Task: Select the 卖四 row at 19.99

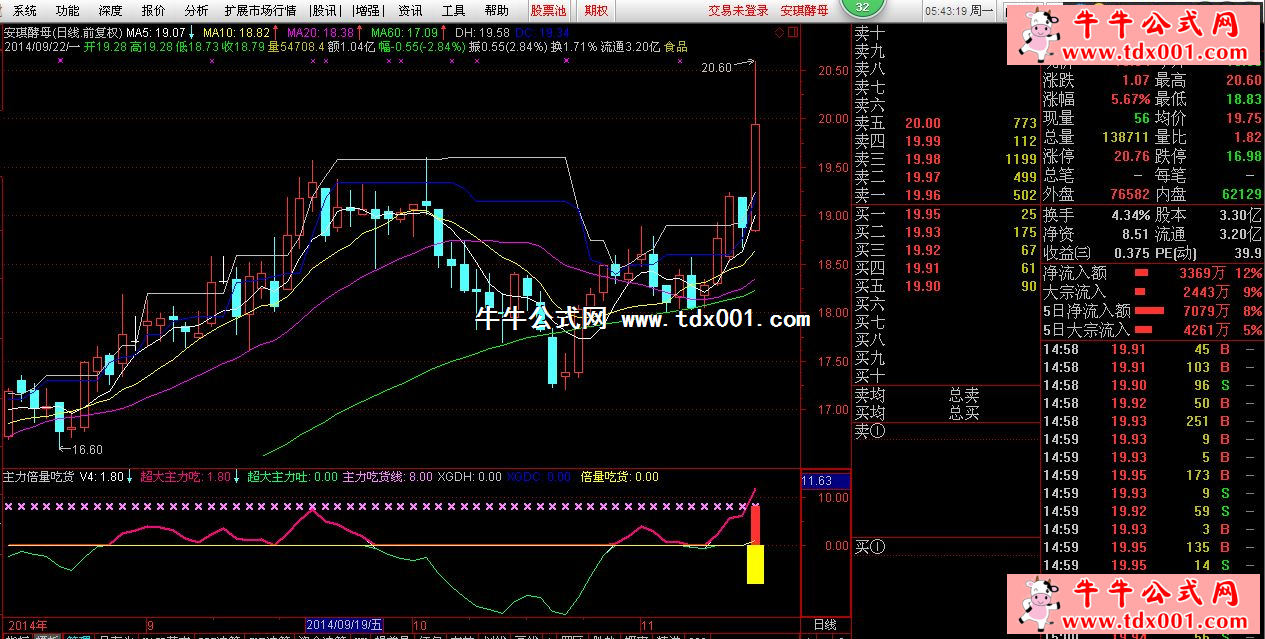Action: point(947,141)
